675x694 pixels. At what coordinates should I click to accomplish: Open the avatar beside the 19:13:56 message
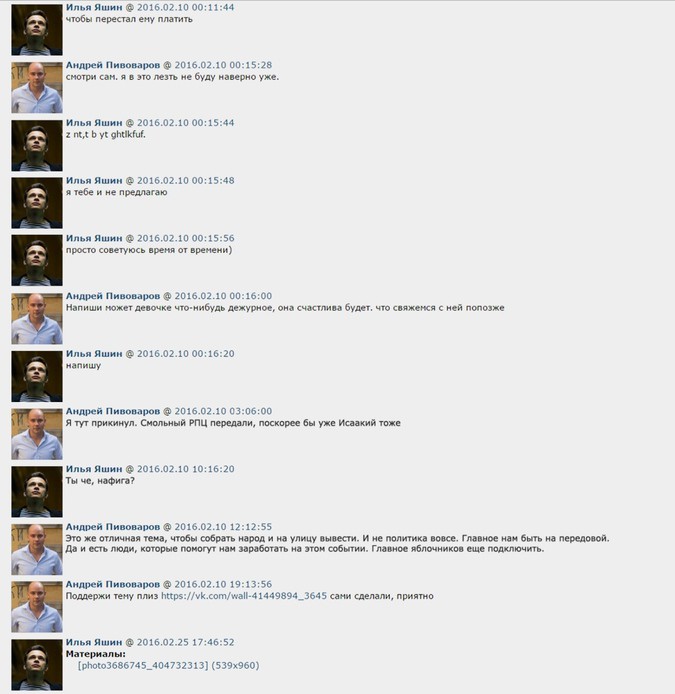pos(37,607)
